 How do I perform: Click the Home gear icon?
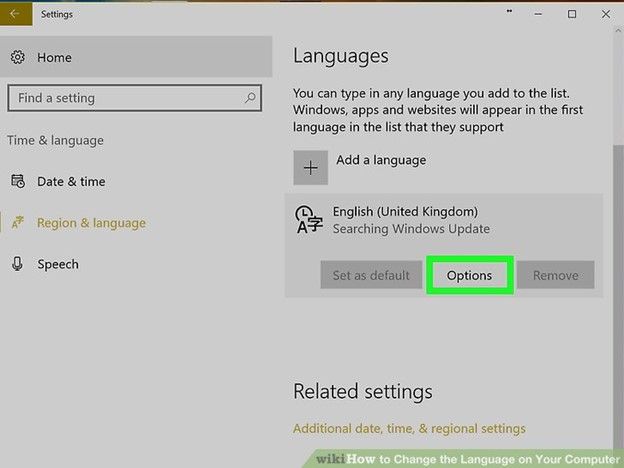(x=18, y=57)
